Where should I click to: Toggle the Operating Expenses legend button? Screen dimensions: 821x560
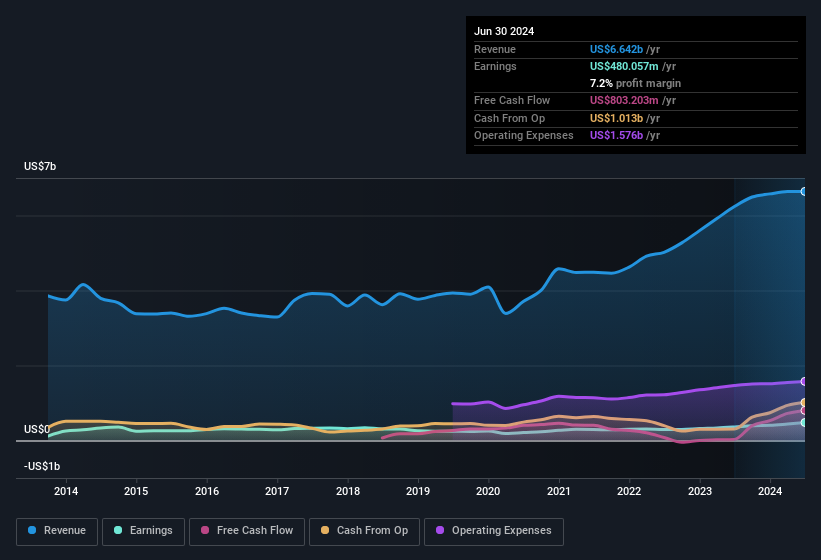pyautogui.click(x=494, y=531)
